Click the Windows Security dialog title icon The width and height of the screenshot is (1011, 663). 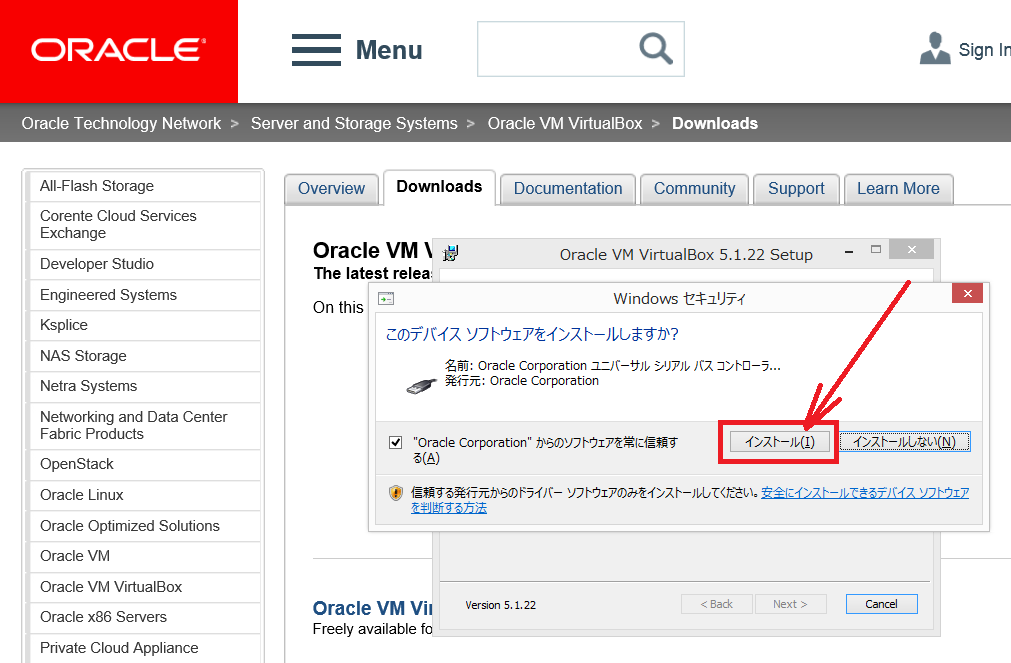386,299
